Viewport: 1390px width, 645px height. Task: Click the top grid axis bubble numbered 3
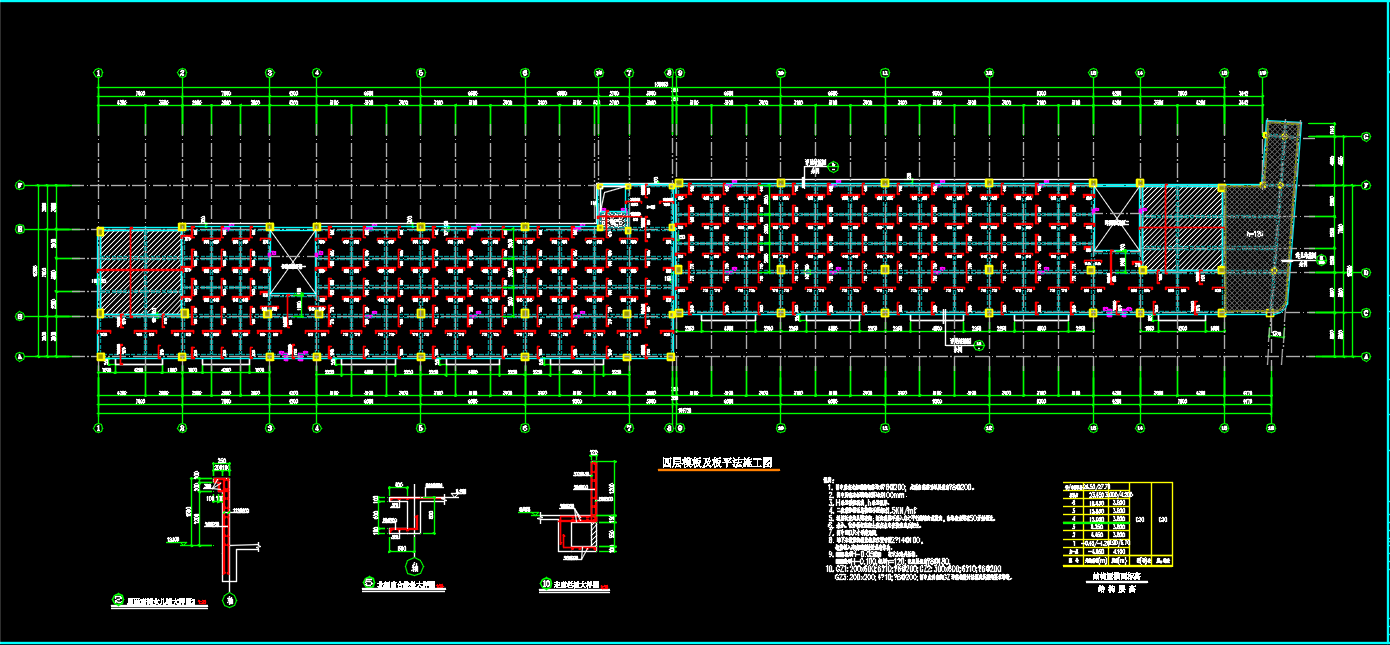pos(269,73)
